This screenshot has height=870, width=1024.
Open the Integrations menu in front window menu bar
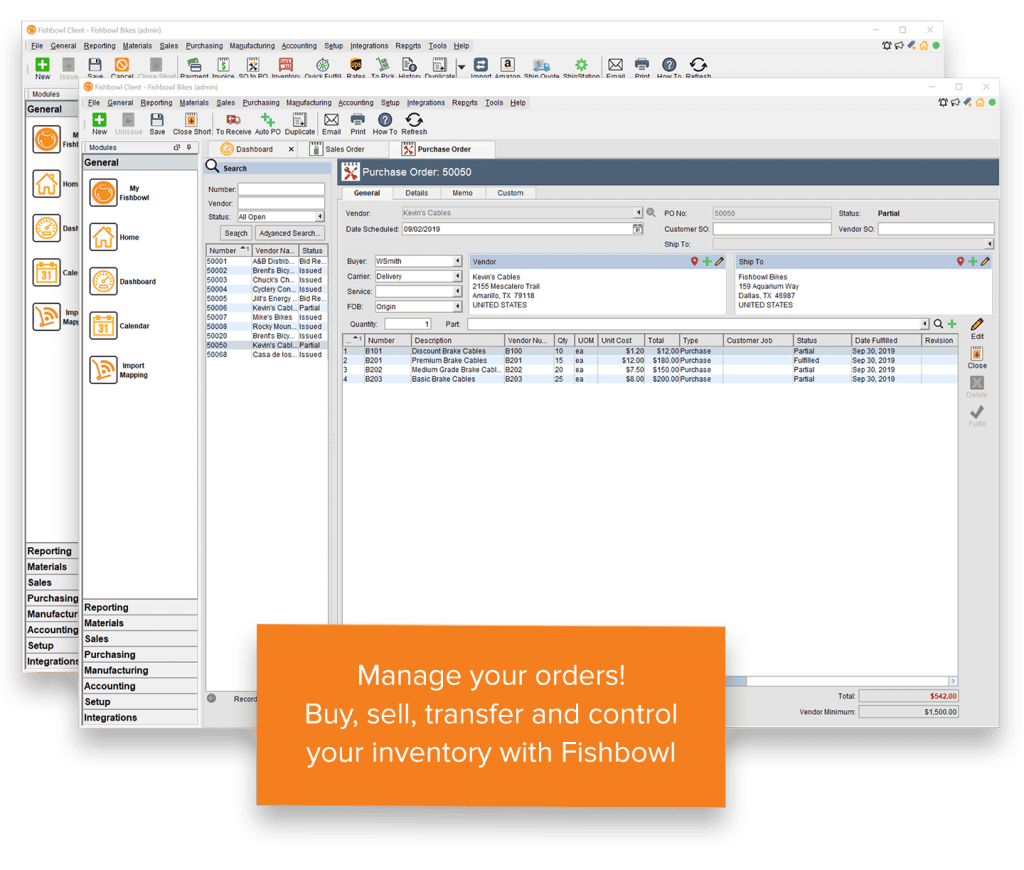click(x=425, y=103)
